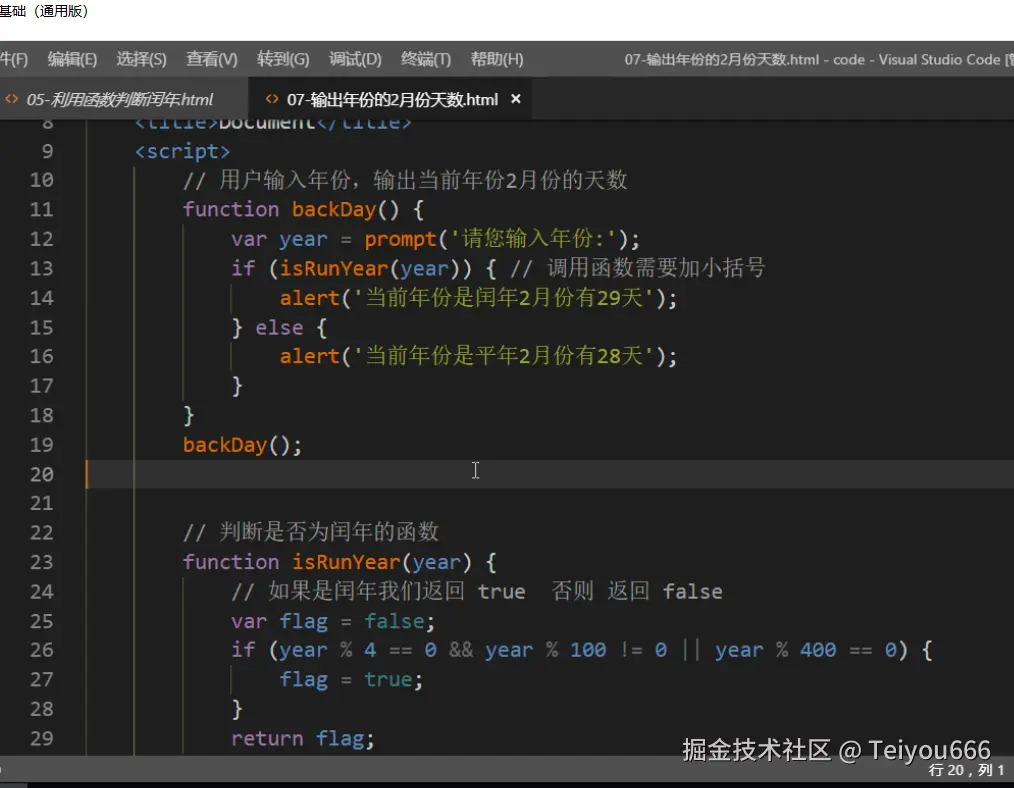Click alert on line 14 with 29天

pyautogui.click(x=309, y=298)
